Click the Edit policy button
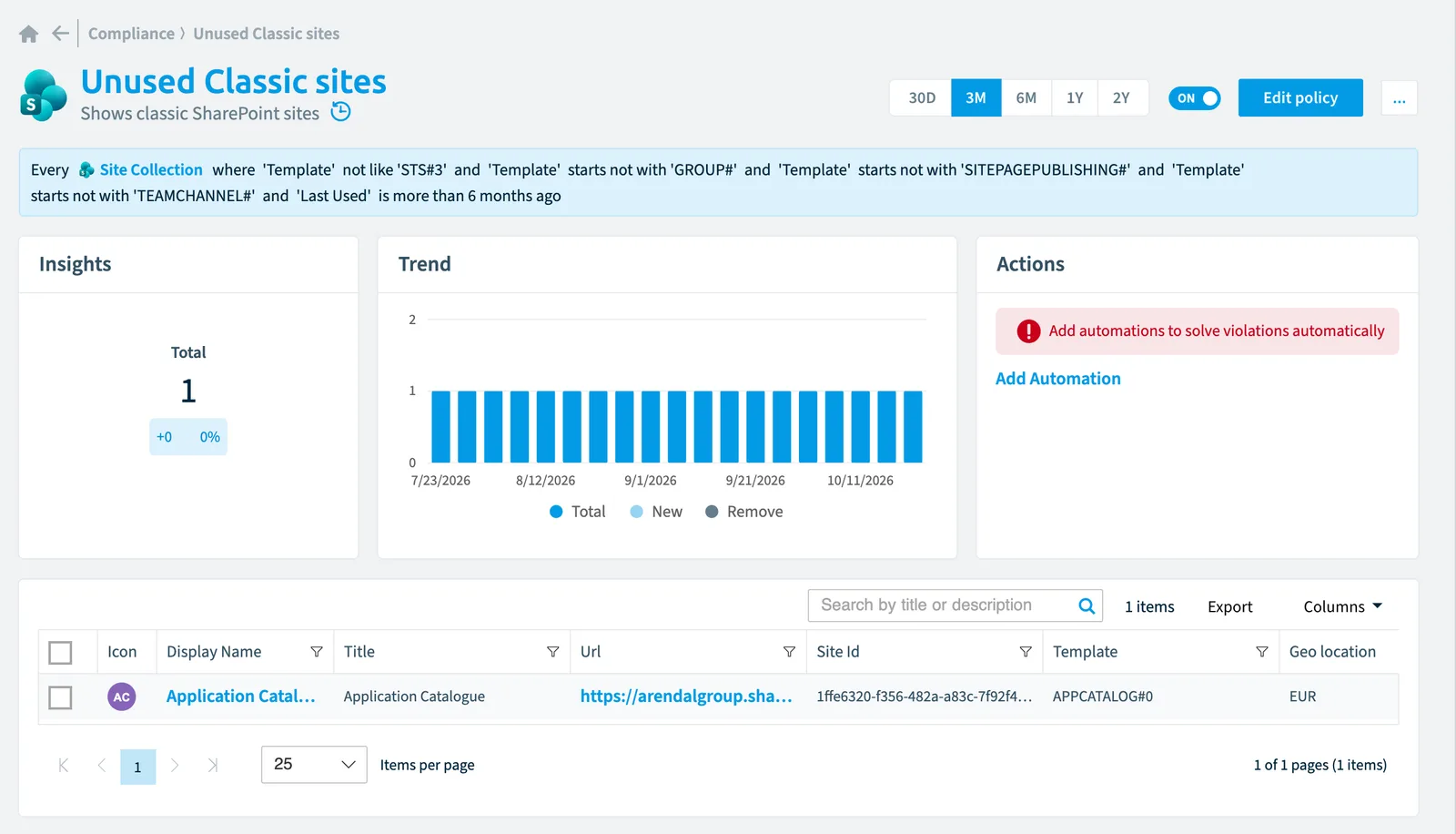This screenshot has height=834, width=1456. [1300, 97]
